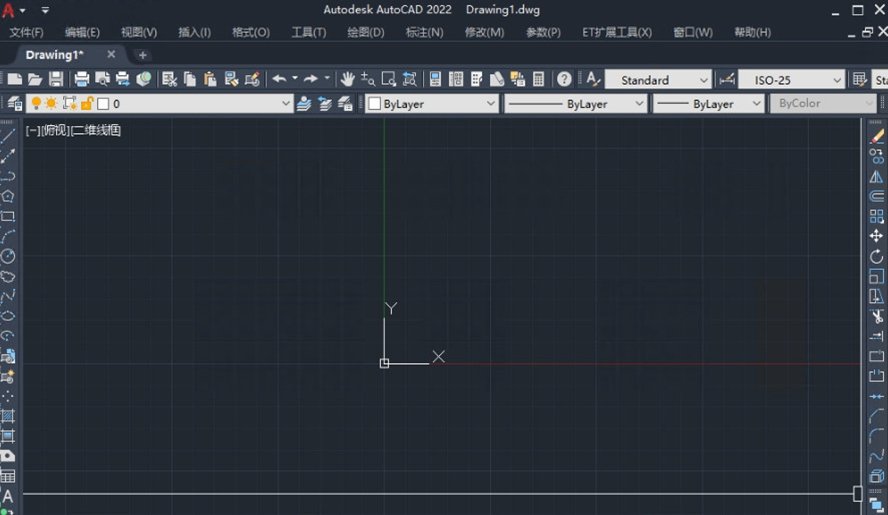
Task: Open the Properties palette icon
Action: (435, 79)
